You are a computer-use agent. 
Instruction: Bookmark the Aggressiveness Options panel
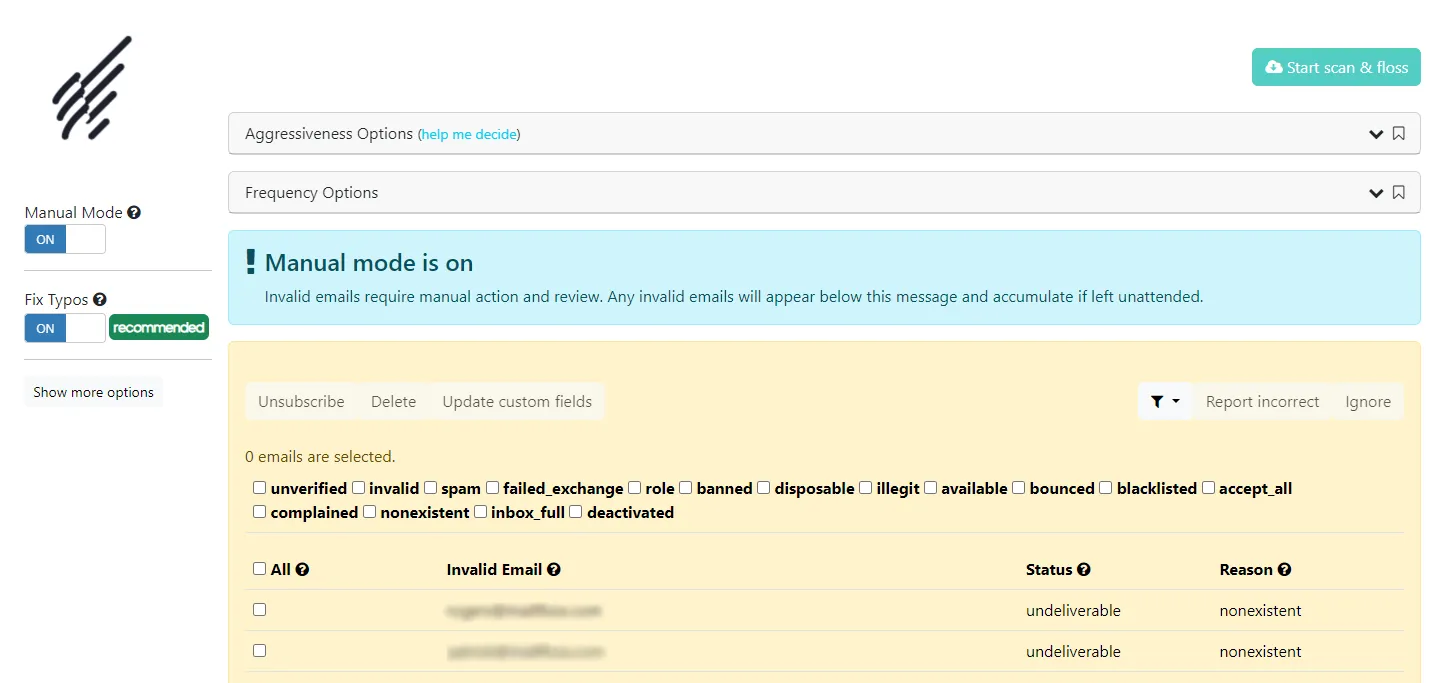(1398, 133)
